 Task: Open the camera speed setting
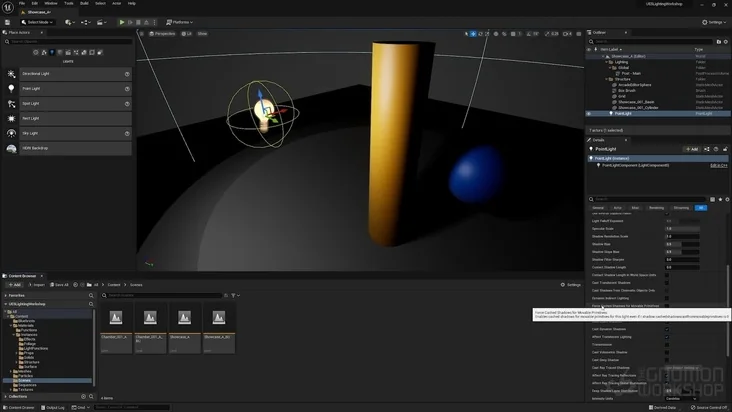pos(567,34)
